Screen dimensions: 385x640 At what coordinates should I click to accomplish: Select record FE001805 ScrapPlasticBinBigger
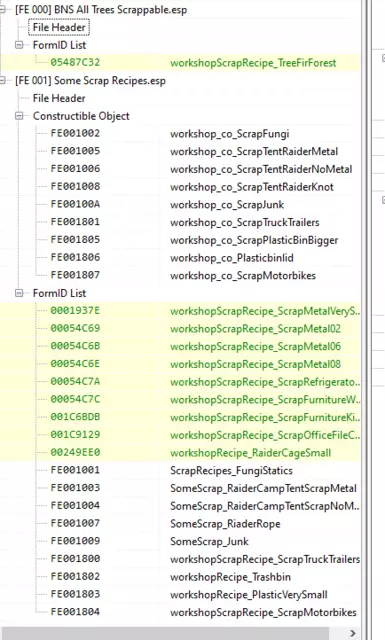[x=180, y=240]
